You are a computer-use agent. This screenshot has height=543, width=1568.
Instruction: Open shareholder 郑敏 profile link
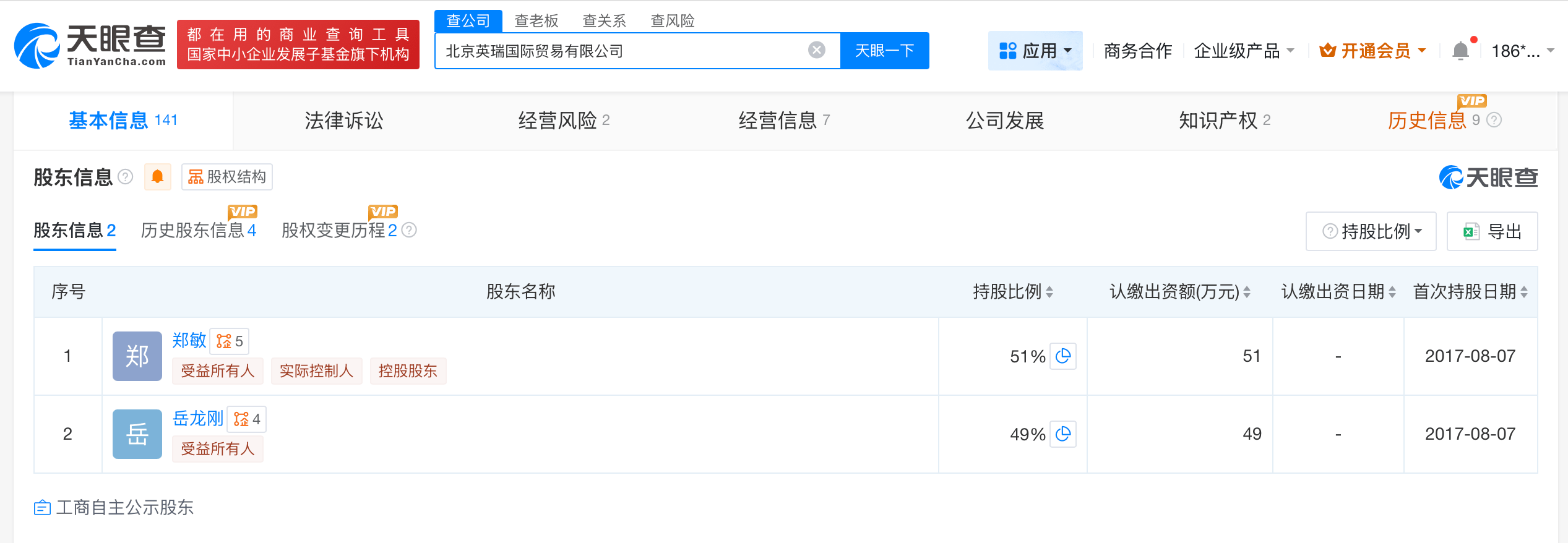189,341
